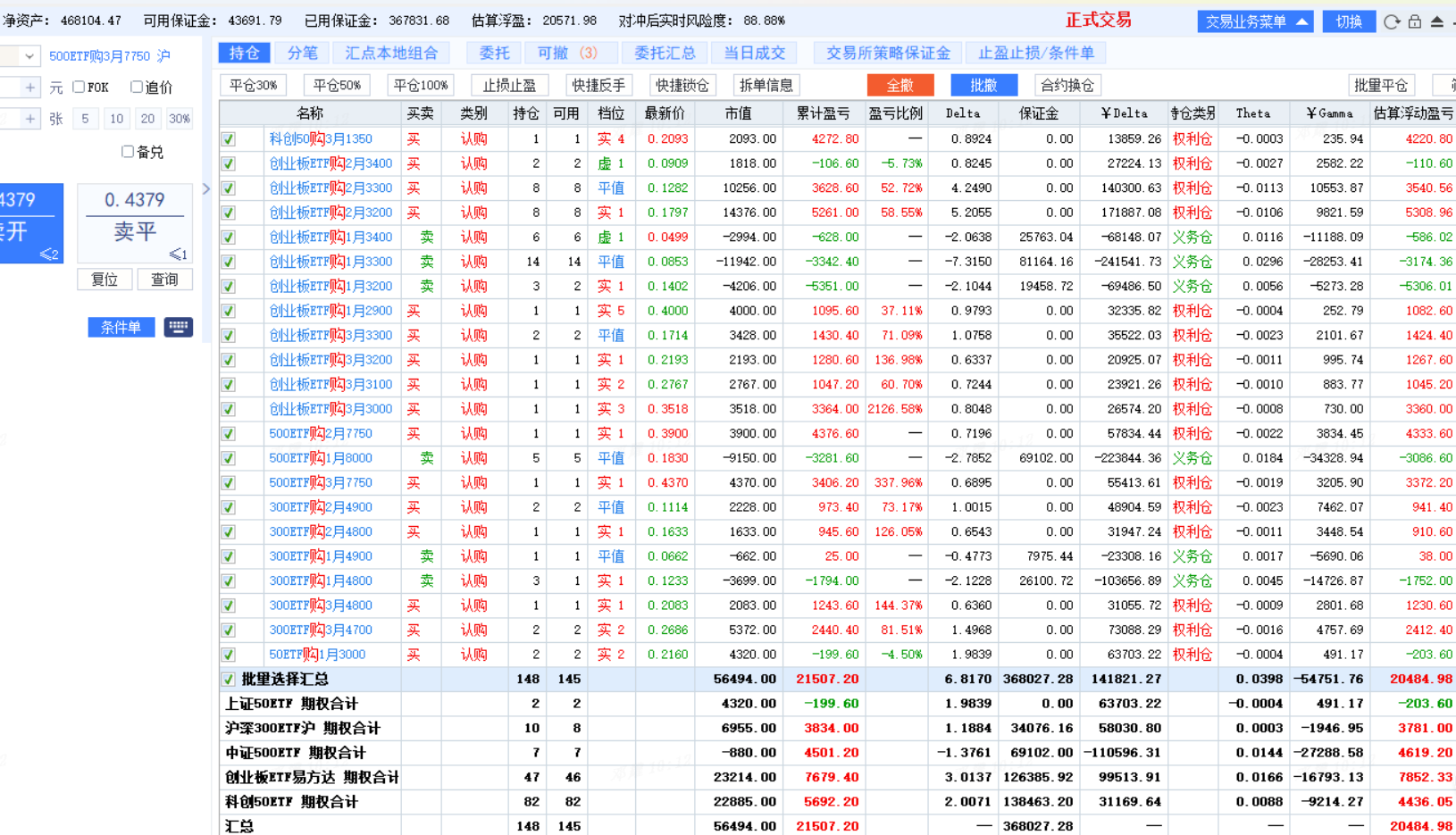The width and height of the screenshot is (1456, 835).
Task: Open the 委托汇总 tab
Action: (665, 53)
